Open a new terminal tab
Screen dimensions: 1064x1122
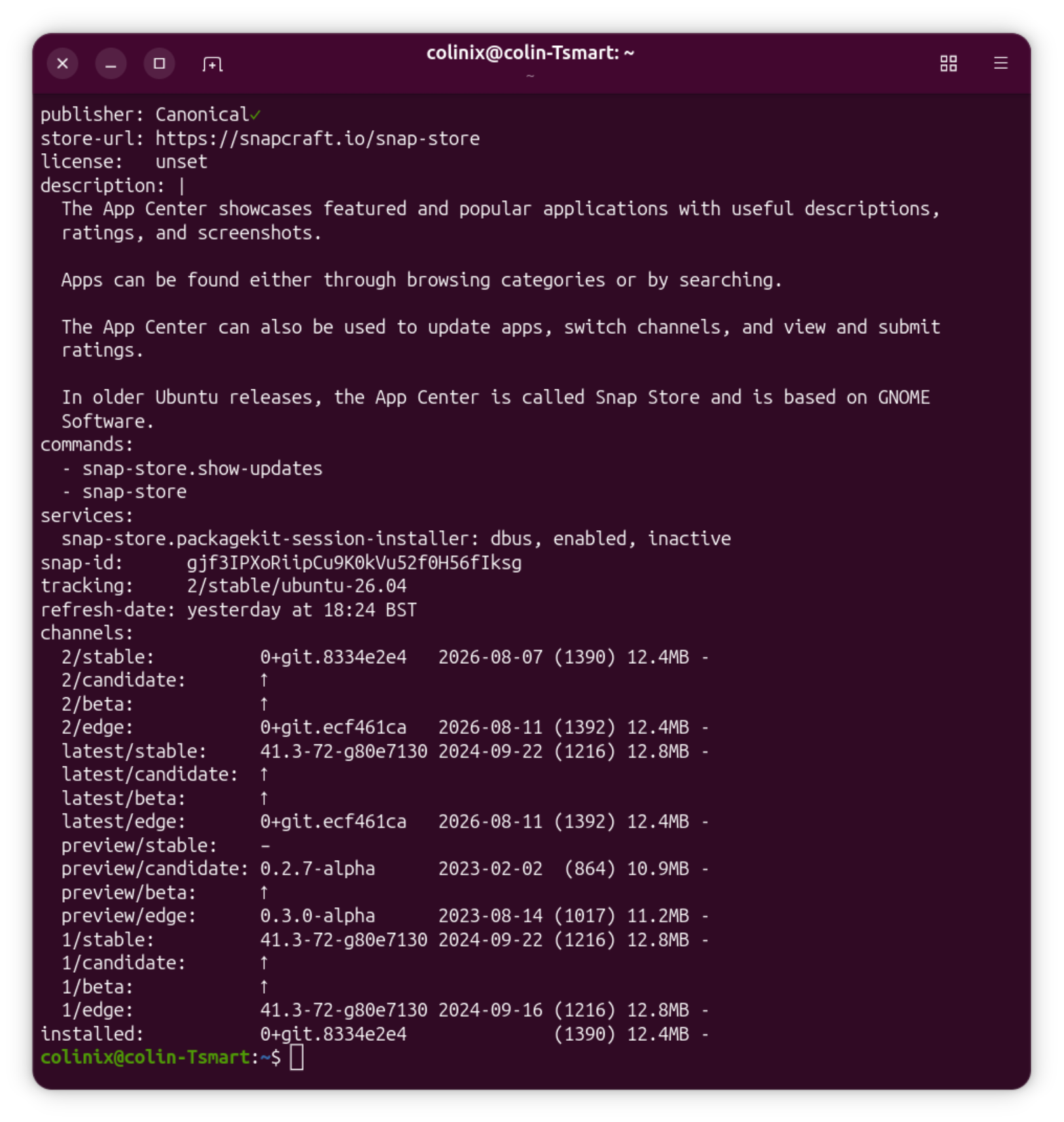(x=212, y=63)
